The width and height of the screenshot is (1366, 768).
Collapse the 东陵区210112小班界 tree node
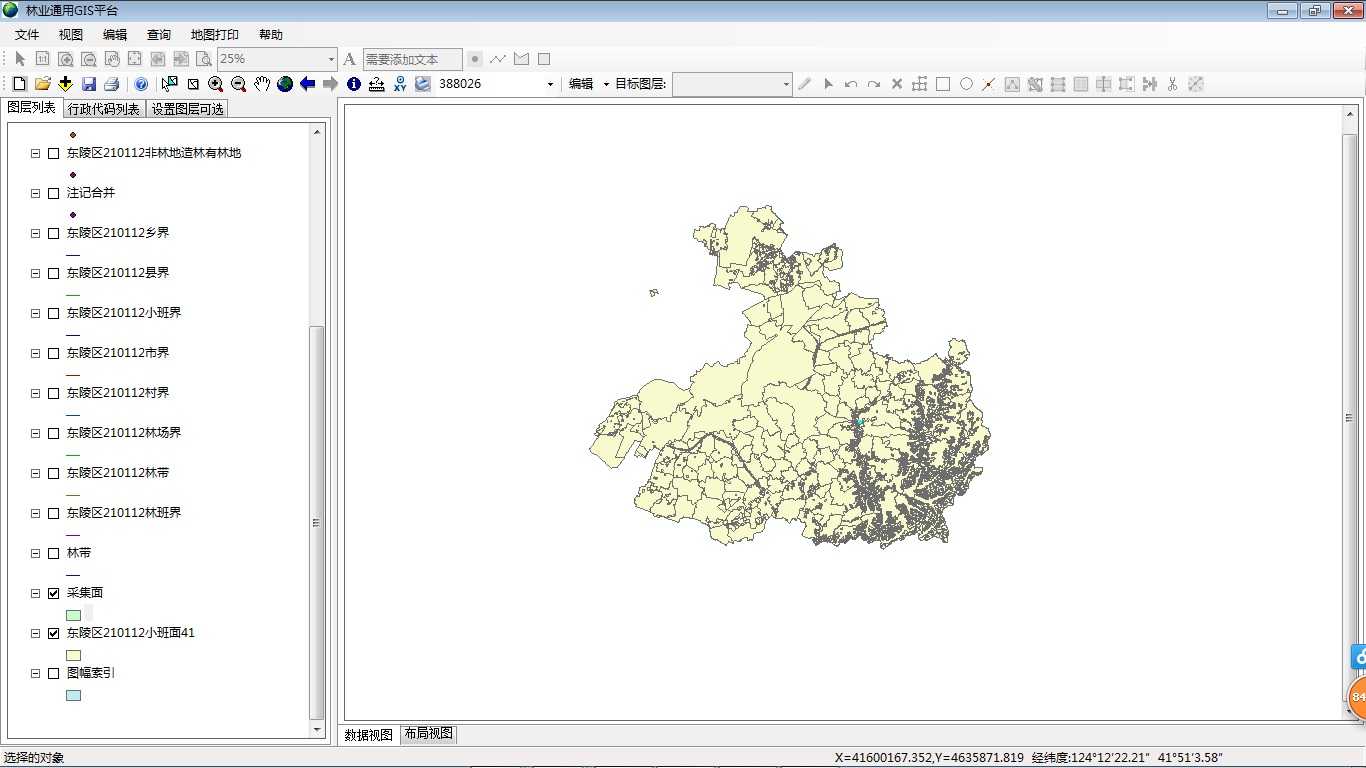coord(36,313)
